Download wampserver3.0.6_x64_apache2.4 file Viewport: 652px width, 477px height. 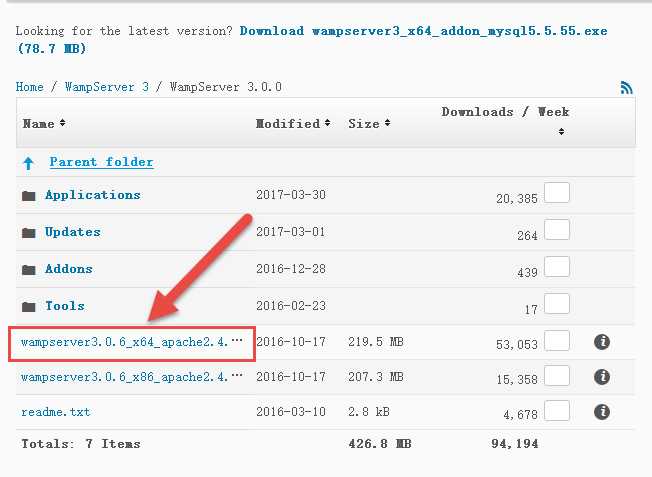[x=131, y=342]
